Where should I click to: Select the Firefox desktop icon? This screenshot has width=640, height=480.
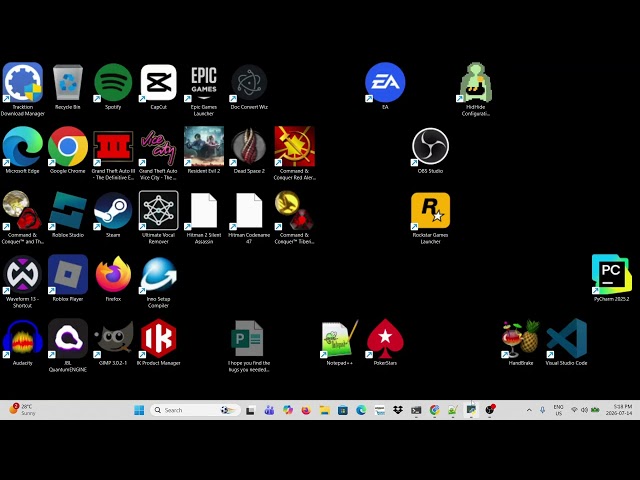pyautogui.click(x=113, y=278)
